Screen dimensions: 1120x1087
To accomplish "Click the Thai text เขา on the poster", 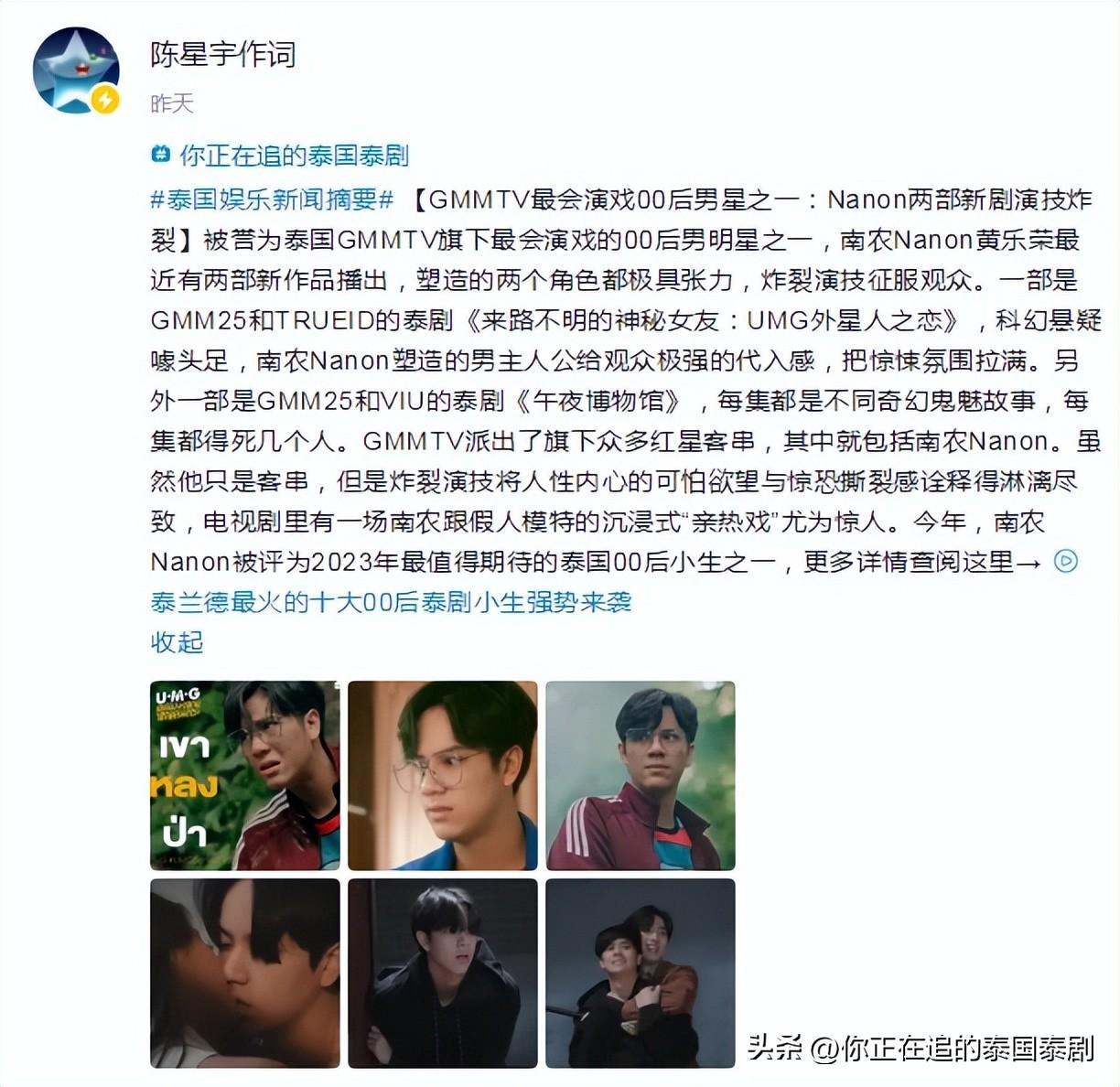I will (184, 746).
